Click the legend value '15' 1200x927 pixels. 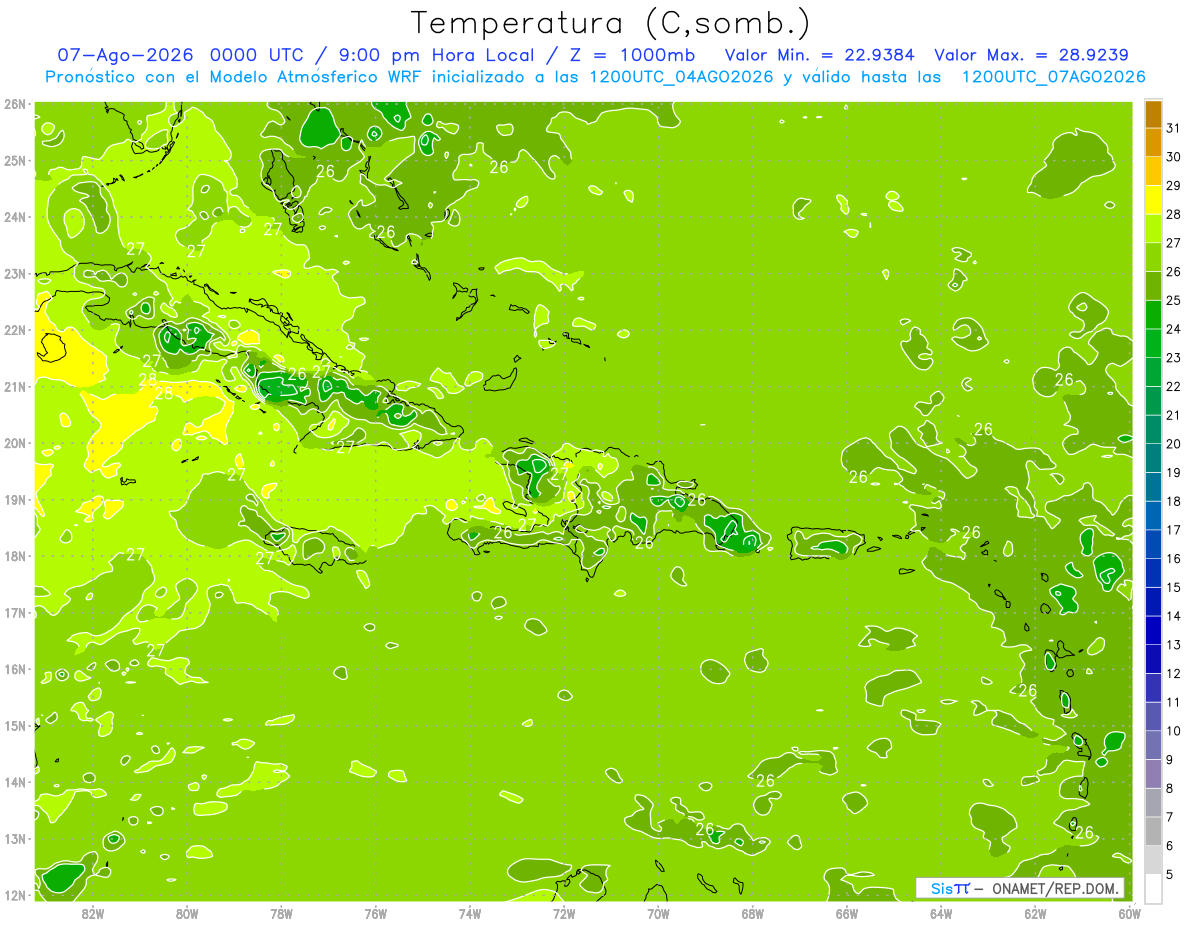point(1173,588)
